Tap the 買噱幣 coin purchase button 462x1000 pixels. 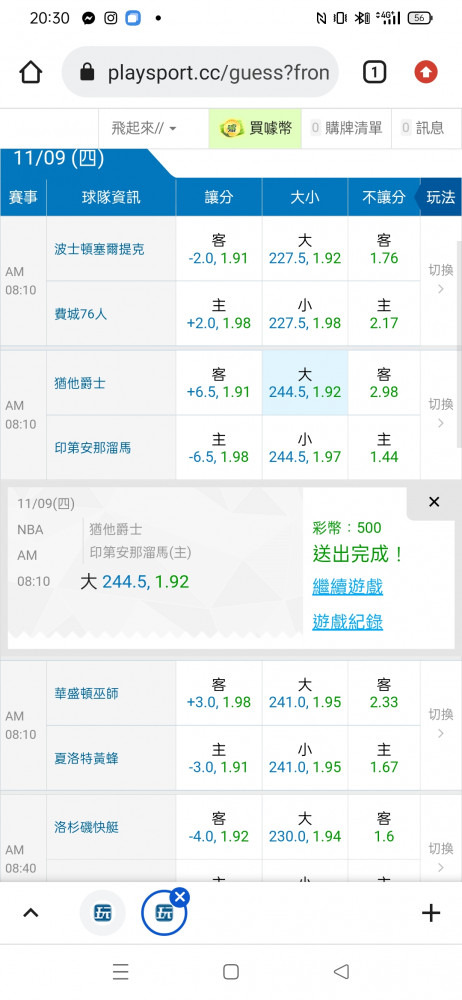coord(255,128)
